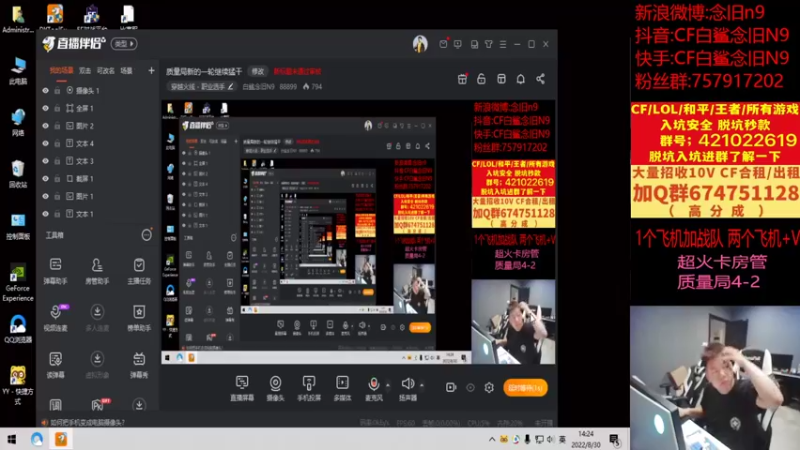Open the toolbox more-options circle
This screenshot has width=800, height=450.
[x=146, y=235]
